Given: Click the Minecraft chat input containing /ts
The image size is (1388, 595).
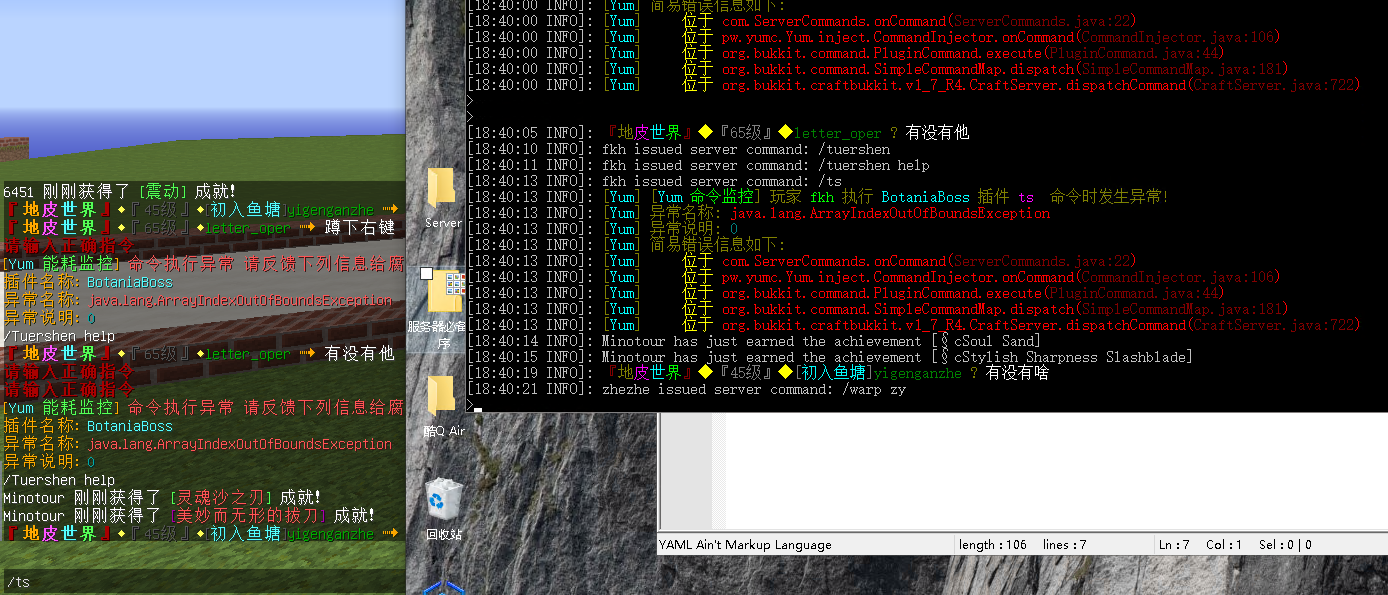Looking at the screenshot, I should 203,581.
